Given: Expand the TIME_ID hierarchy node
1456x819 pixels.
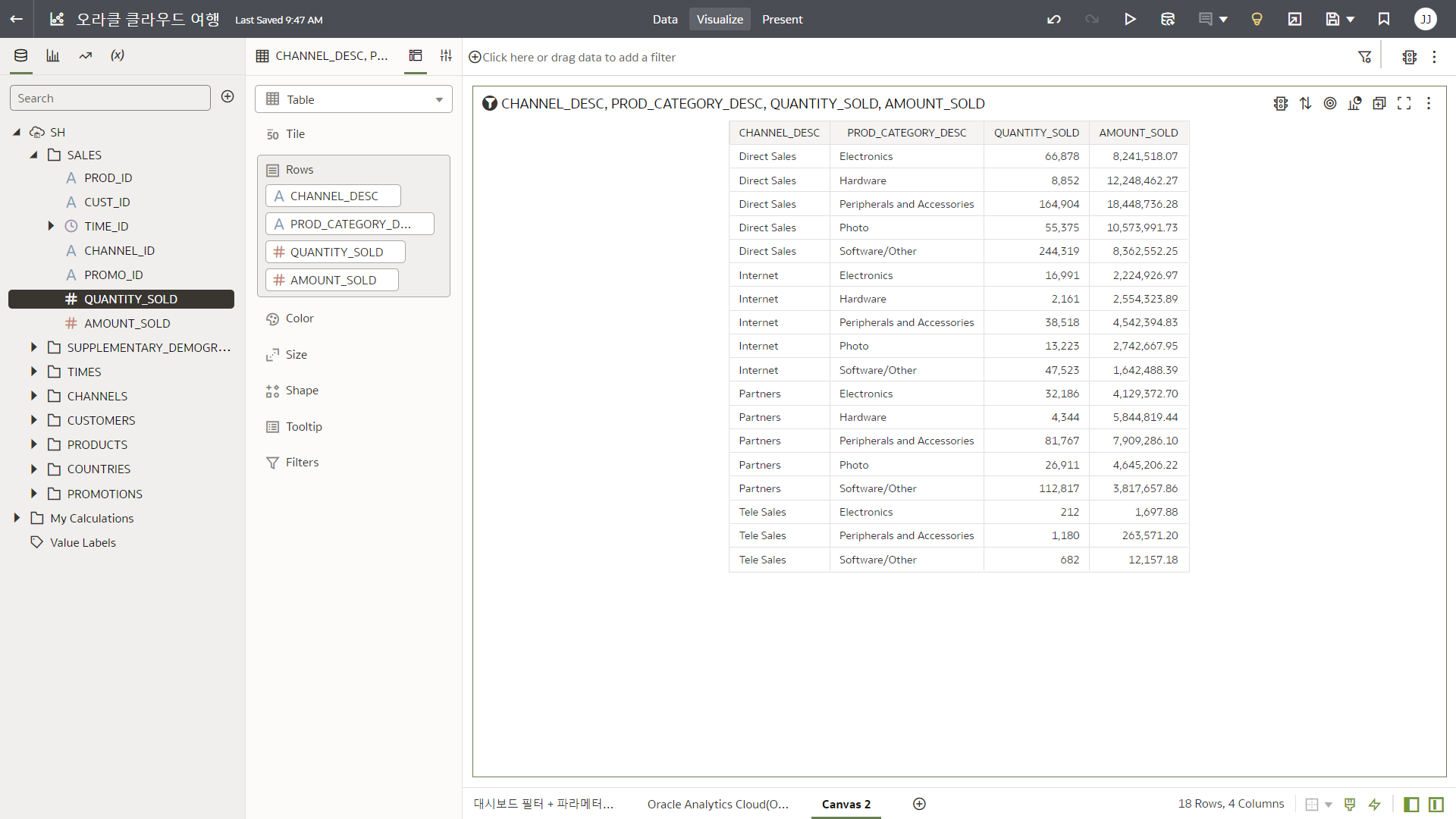Looking at the screenshot, I should 51,226.
